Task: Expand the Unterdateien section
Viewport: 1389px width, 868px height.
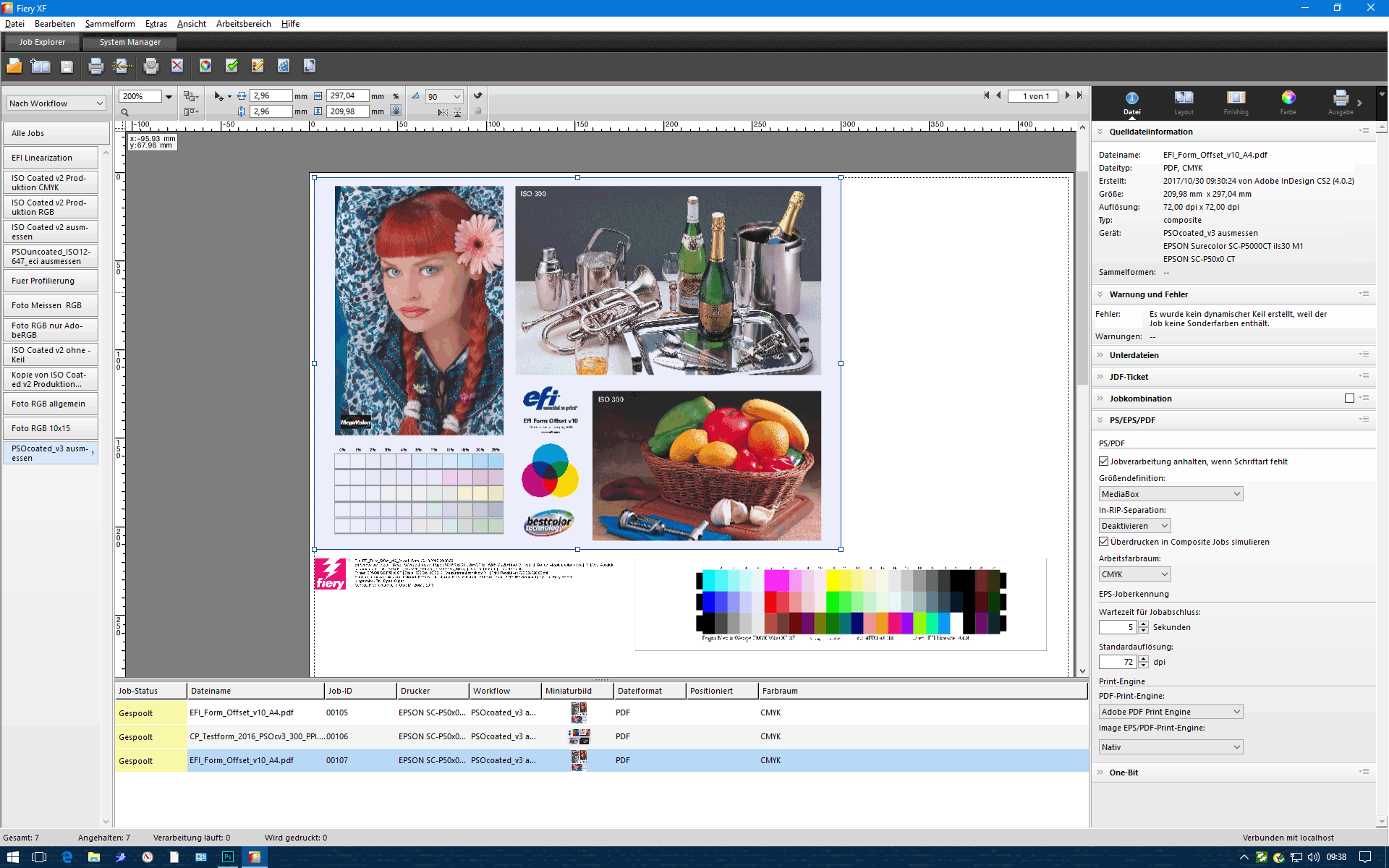Action: tap(1134, 355)
